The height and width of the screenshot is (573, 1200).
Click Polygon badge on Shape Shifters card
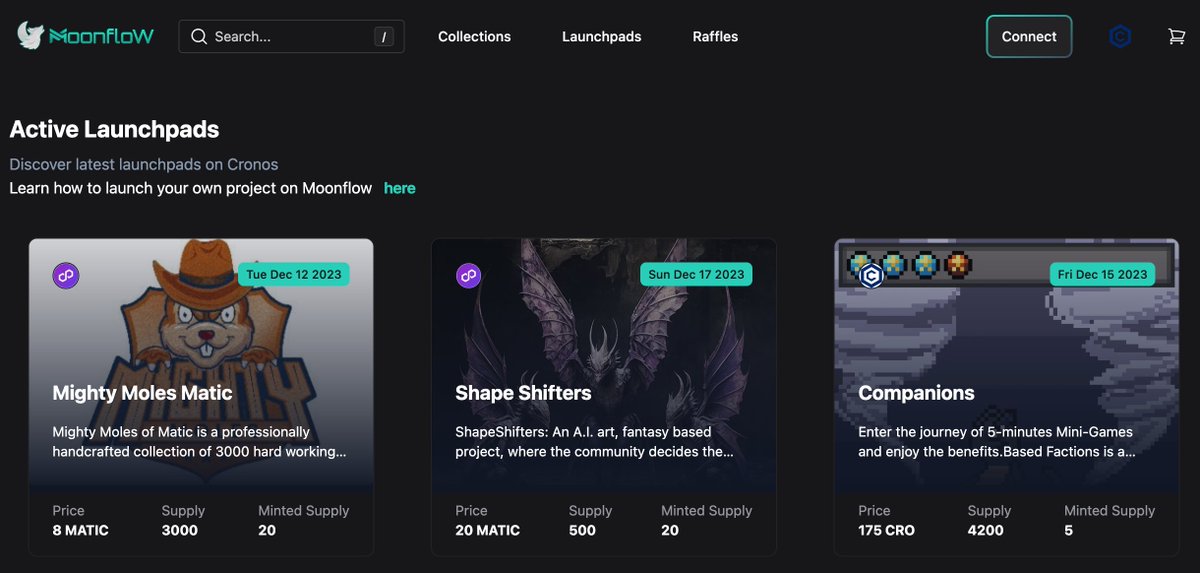468,275
